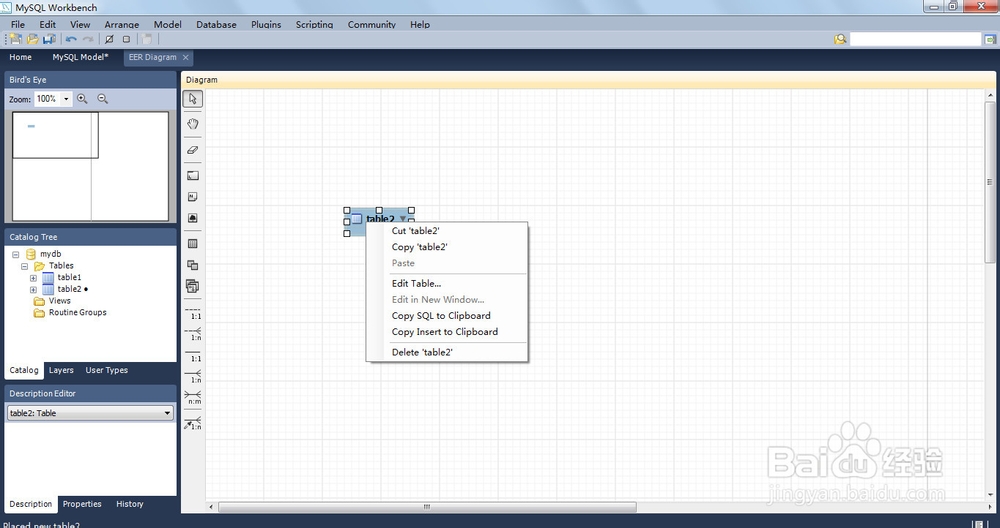Choose non-identifying 1:1 relationship tool
The width and height of the screenshot is (1000, 528).
click(193, 313)
